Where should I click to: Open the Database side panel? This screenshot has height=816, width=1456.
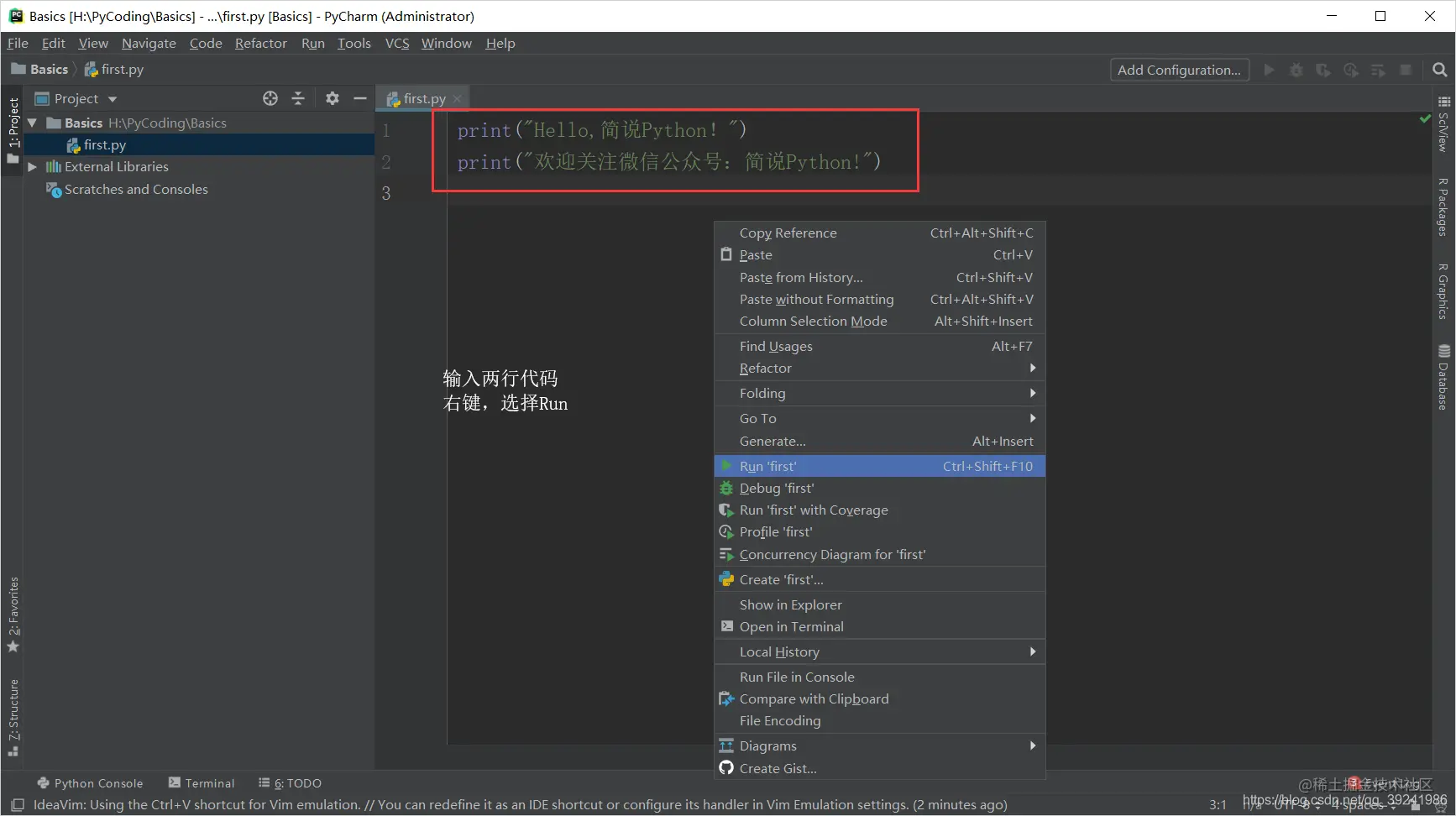coord(1443,377)
